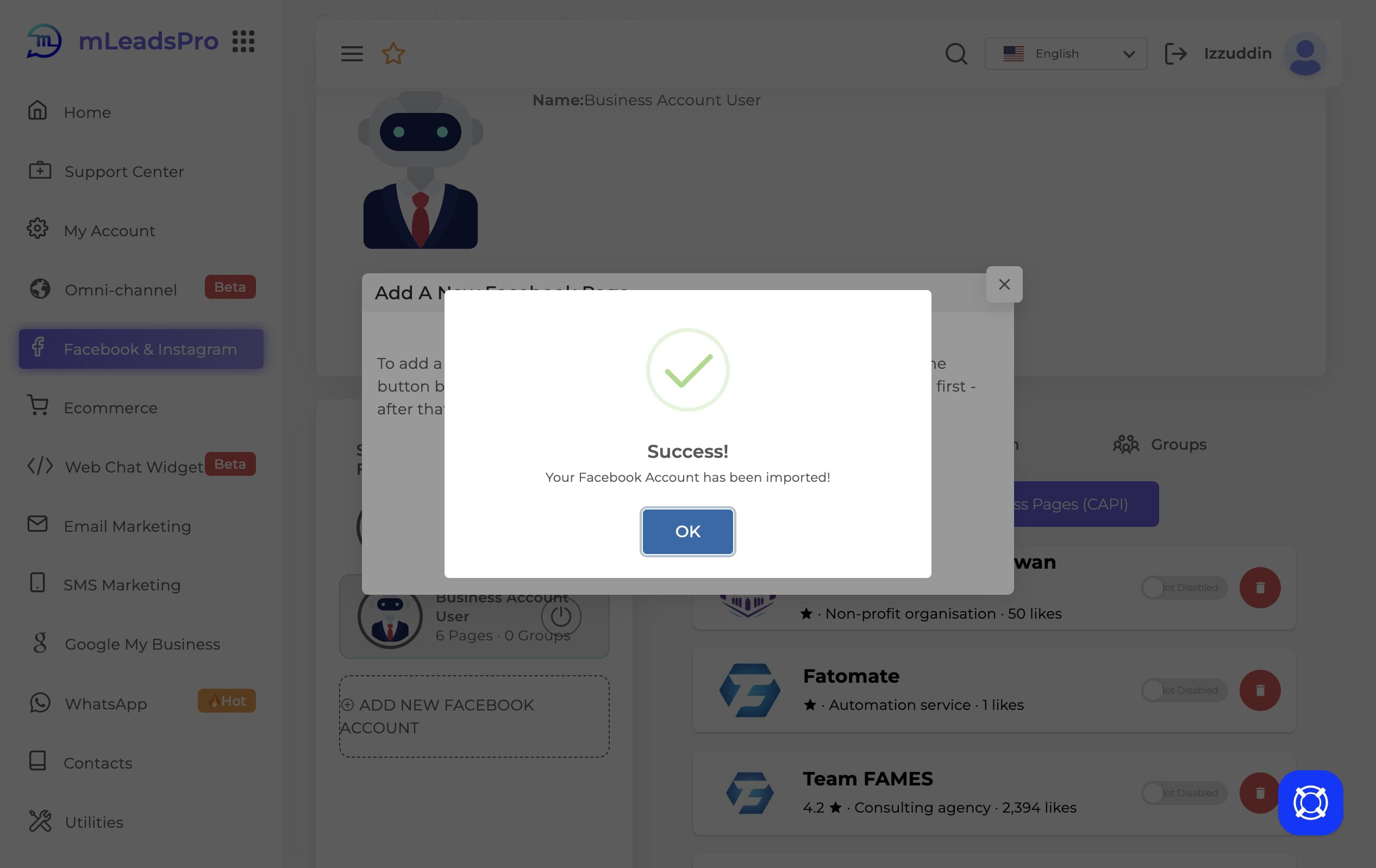The width and height of the screenshot is (1376, 868).
Task: Click the Google My Business sidebar icon
Action: coord(37,644)
